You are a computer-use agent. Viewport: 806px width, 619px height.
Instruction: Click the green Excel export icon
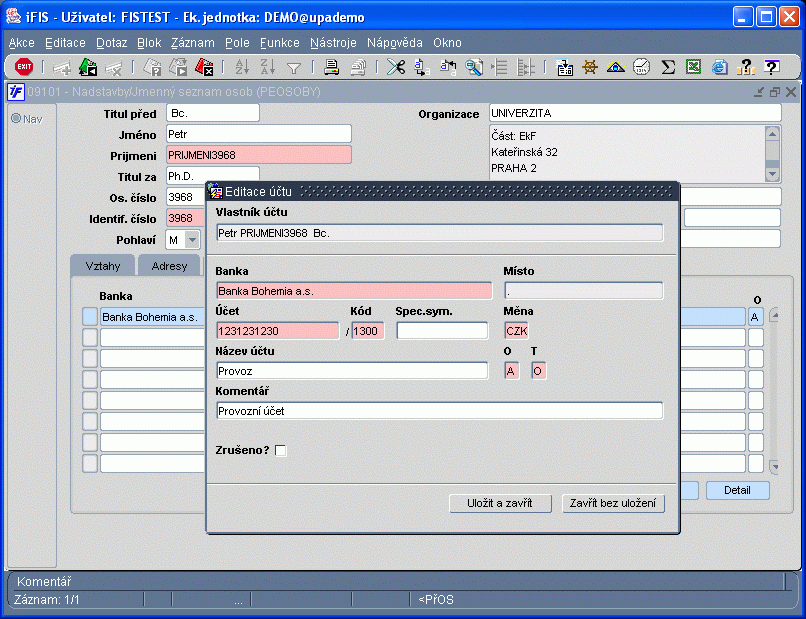coord(693,67)
